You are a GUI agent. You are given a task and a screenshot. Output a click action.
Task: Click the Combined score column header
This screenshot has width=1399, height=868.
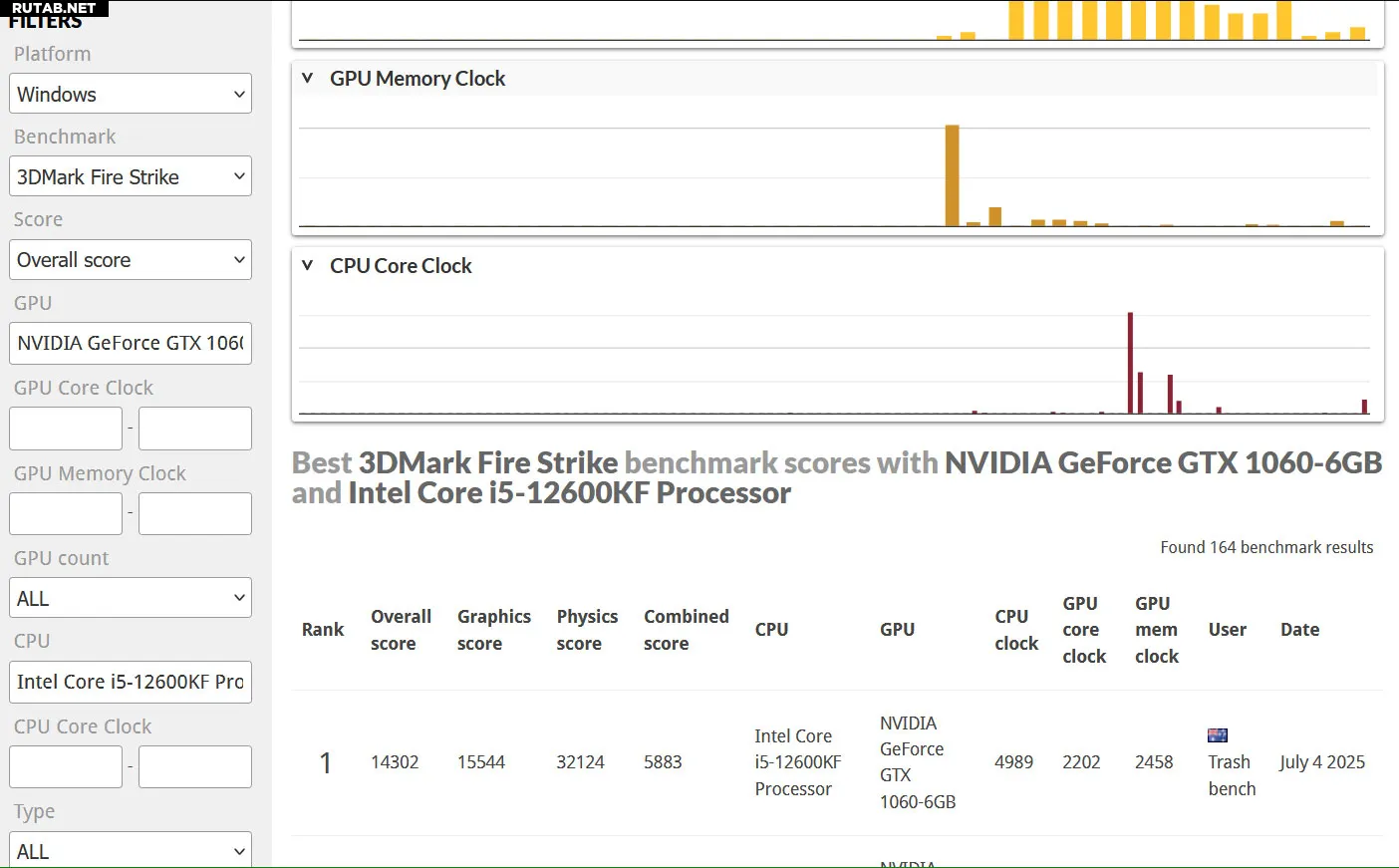point(687,630)
